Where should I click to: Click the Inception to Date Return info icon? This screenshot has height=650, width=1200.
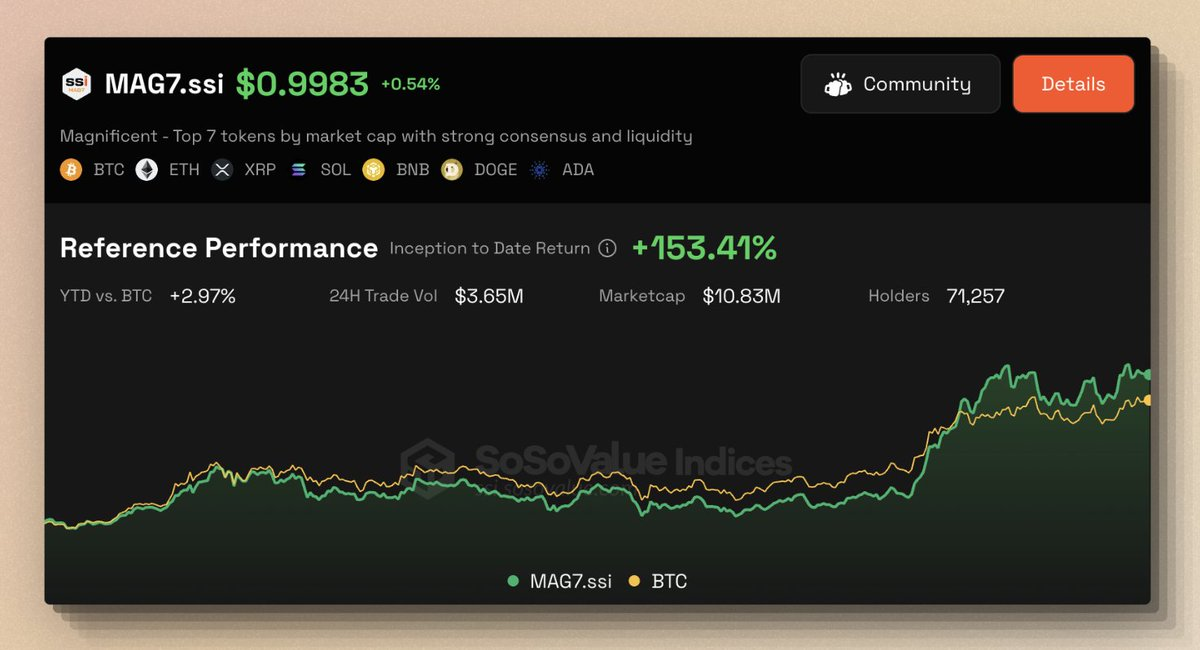[x=607, y=249]
